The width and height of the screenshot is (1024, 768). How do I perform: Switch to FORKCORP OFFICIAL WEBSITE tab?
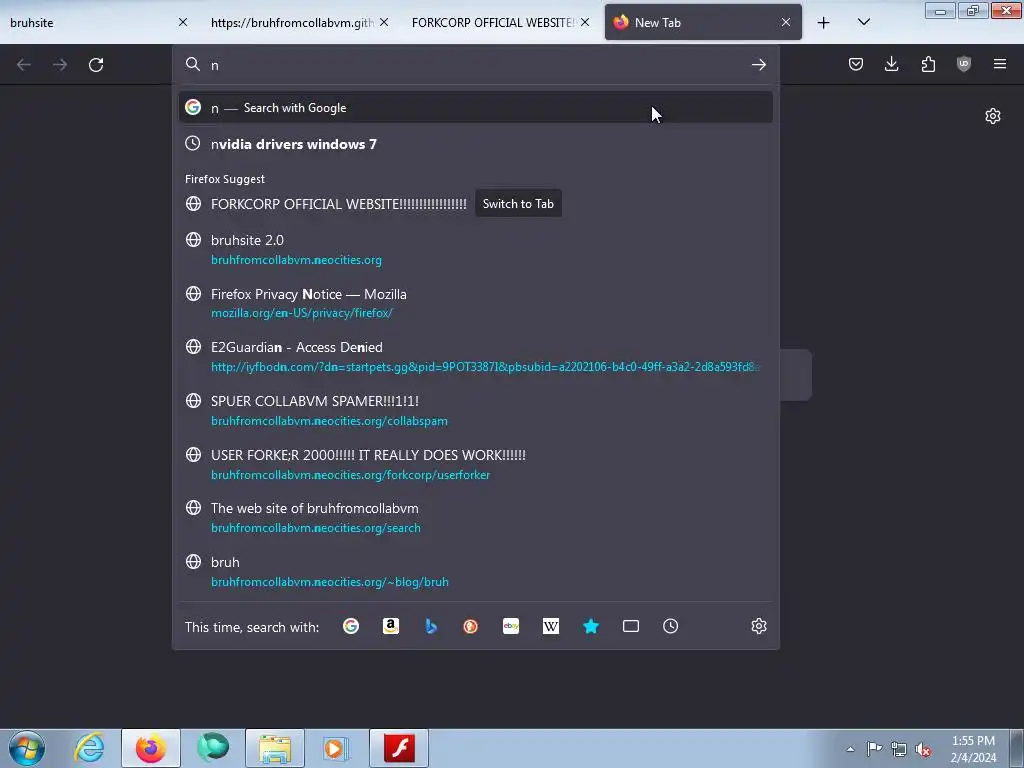pos(492,23)
